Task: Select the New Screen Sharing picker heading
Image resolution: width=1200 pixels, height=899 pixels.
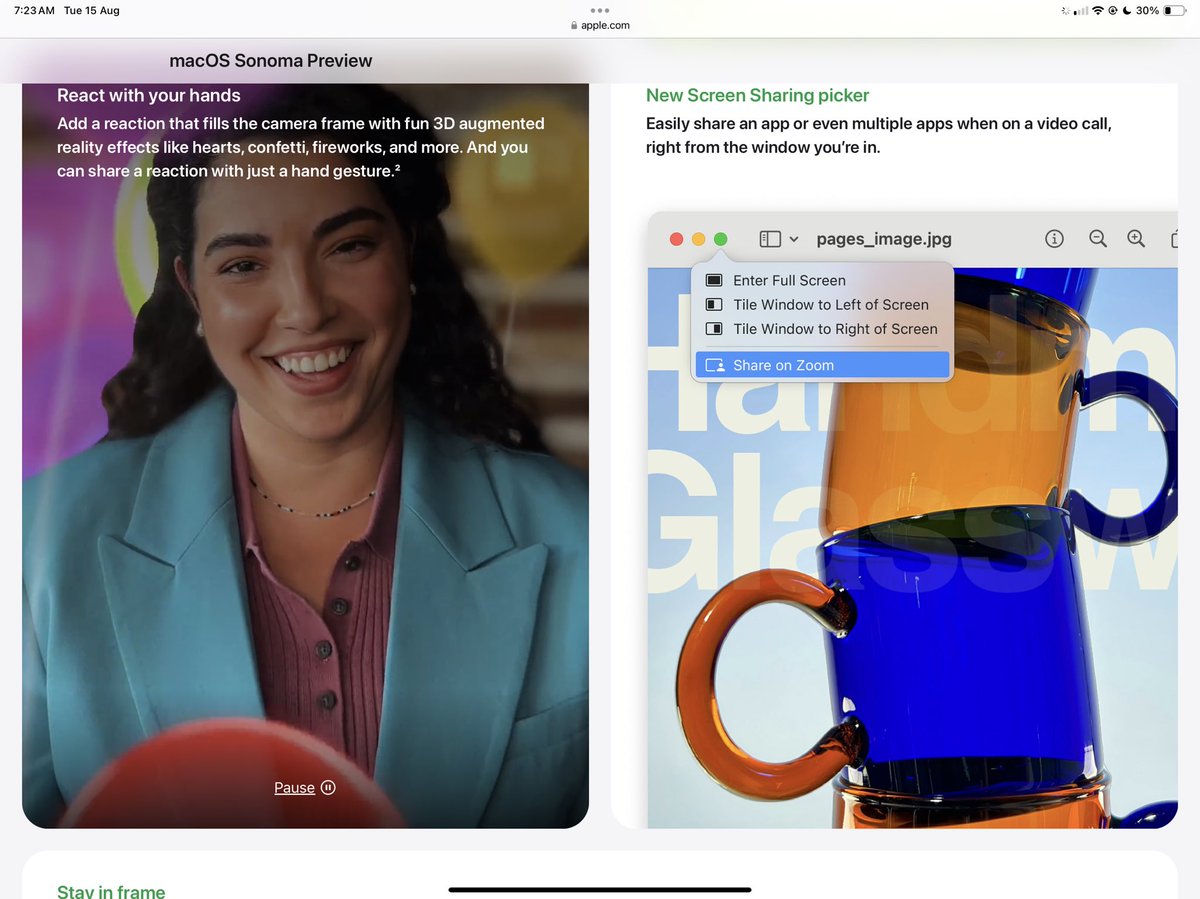Action: [757, 95]
